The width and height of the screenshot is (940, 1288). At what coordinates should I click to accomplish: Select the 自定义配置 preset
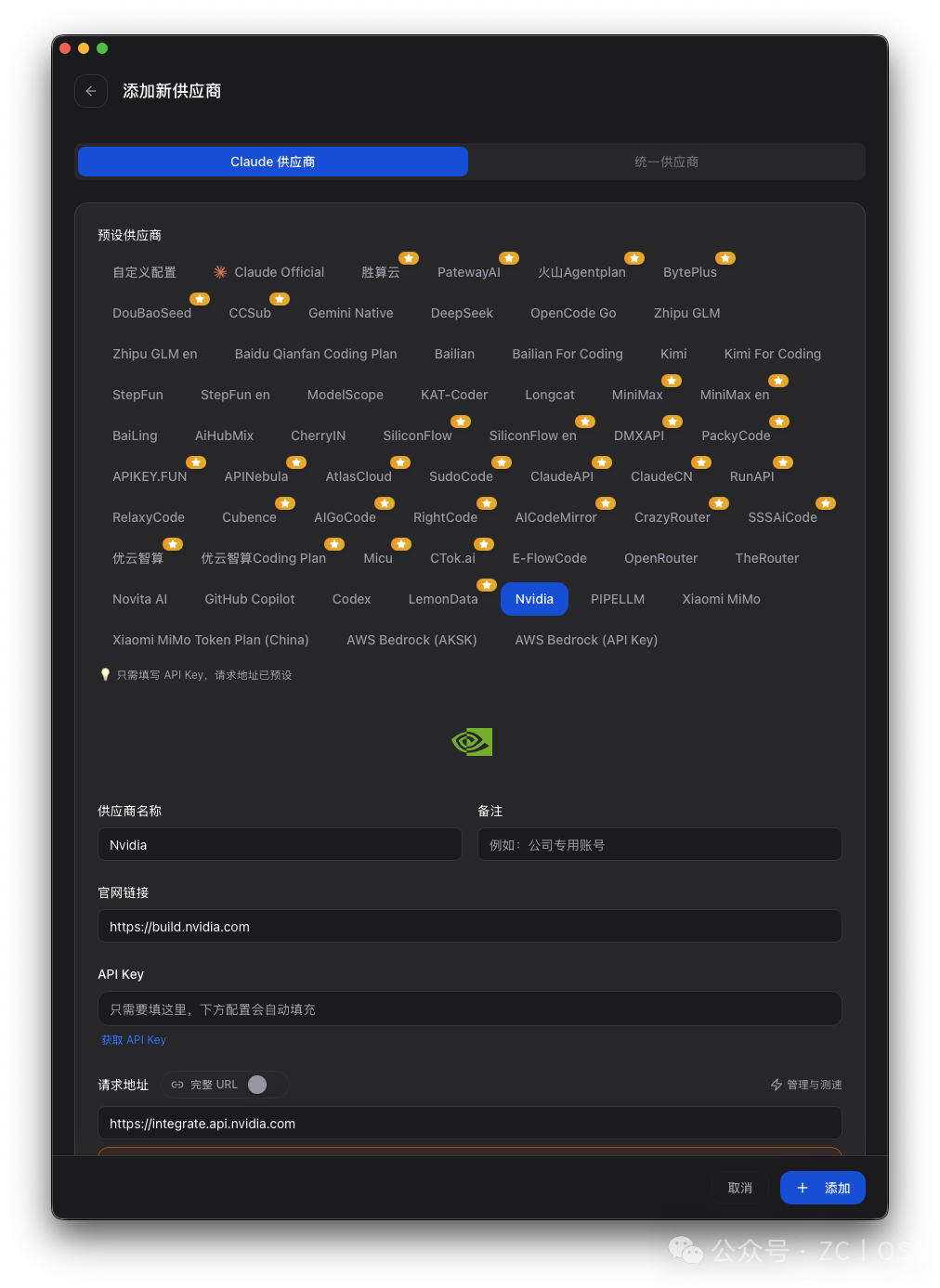(144, 272)
